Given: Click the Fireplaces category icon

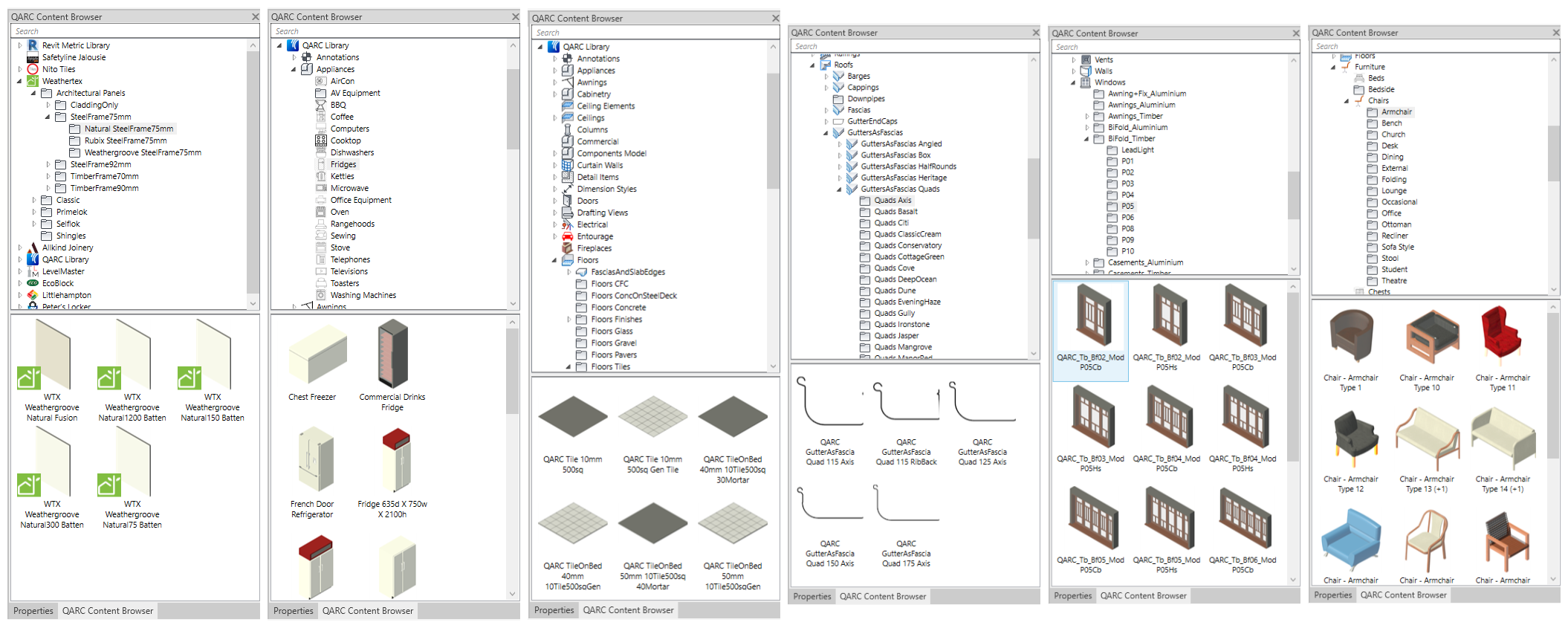Looking at the screenshot, I should 568,248.
